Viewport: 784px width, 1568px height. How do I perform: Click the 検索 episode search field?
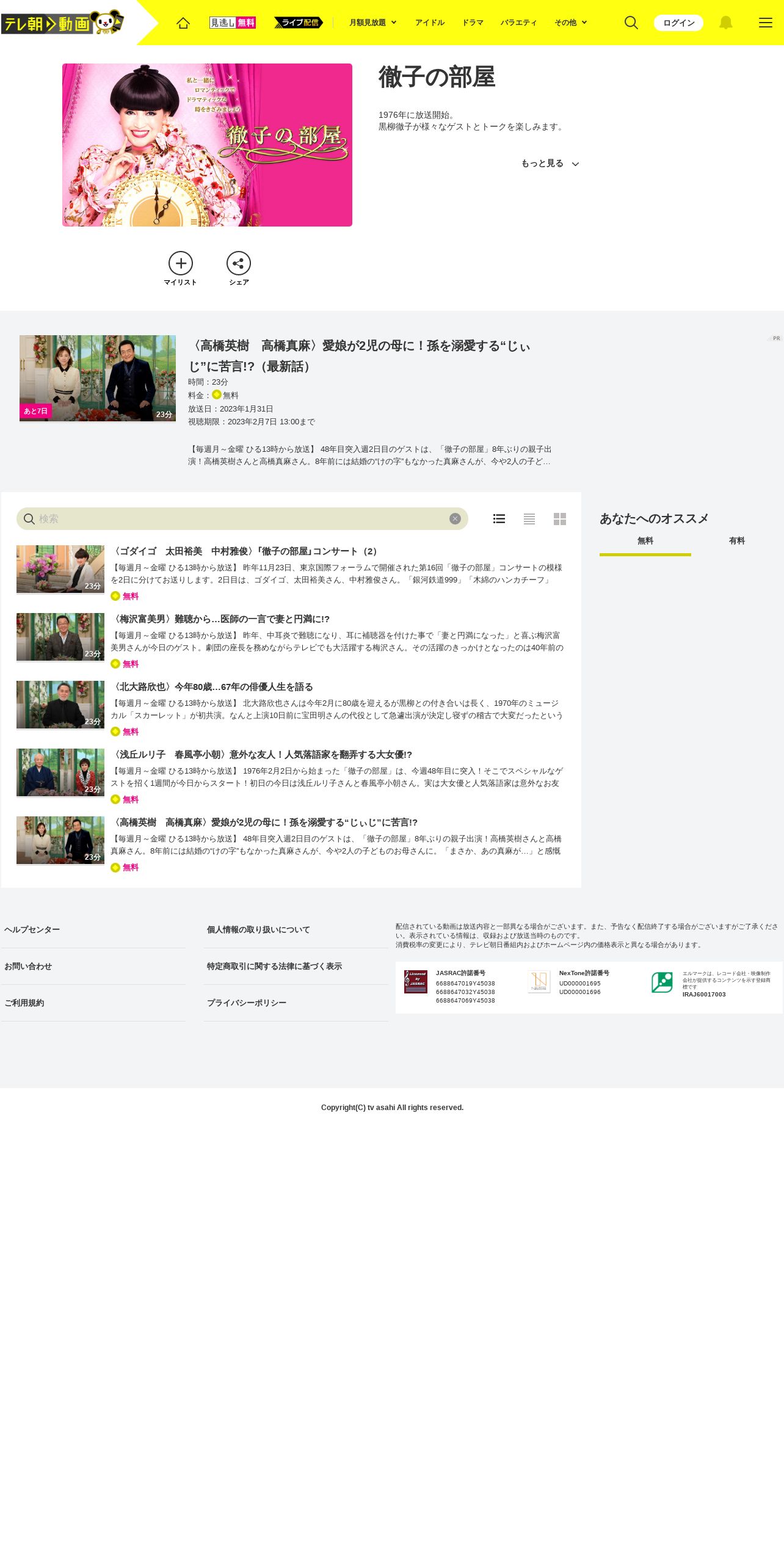point(242,519)
